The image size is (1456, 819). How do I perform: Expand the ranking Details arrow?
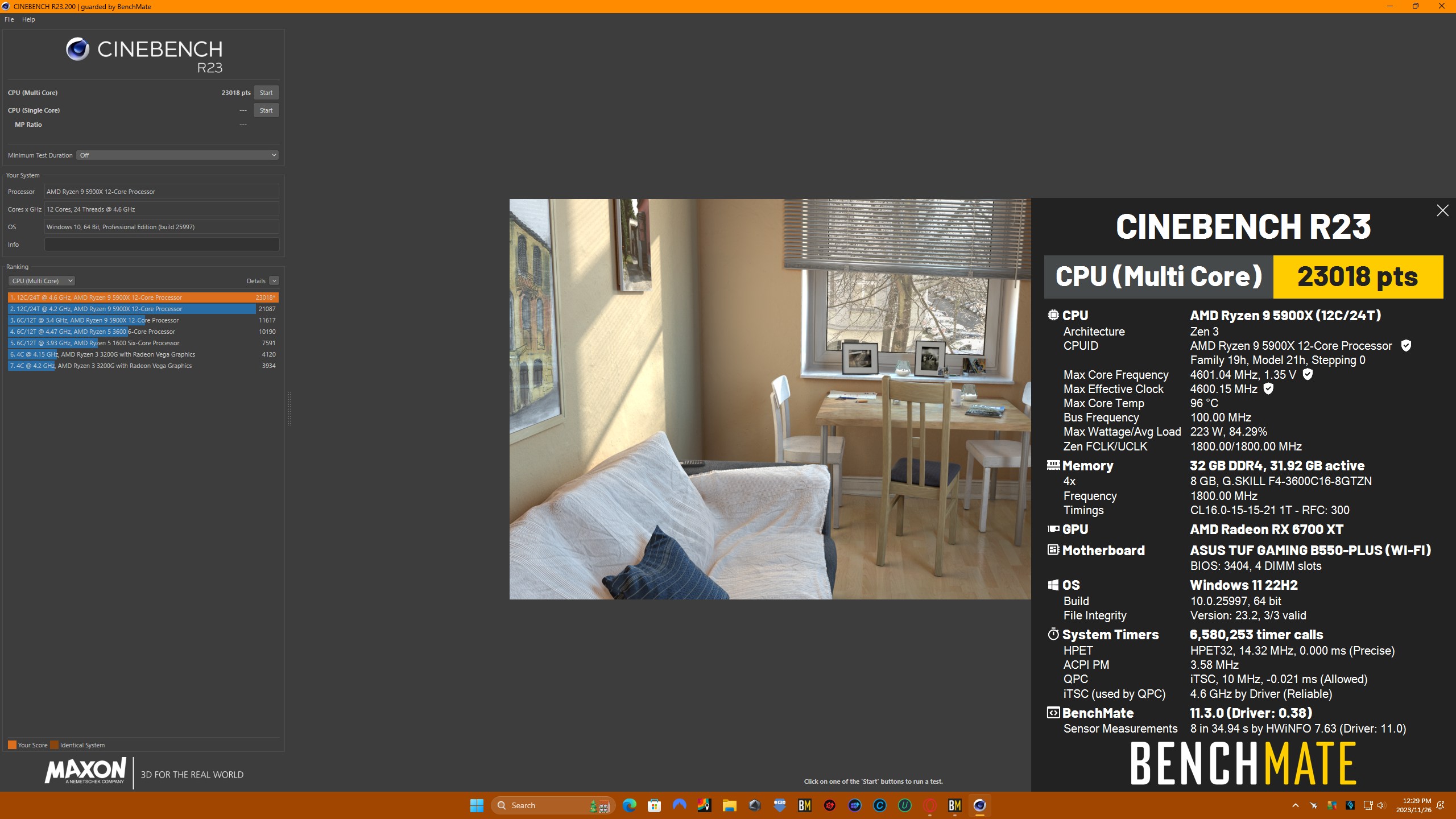point(274,281)
